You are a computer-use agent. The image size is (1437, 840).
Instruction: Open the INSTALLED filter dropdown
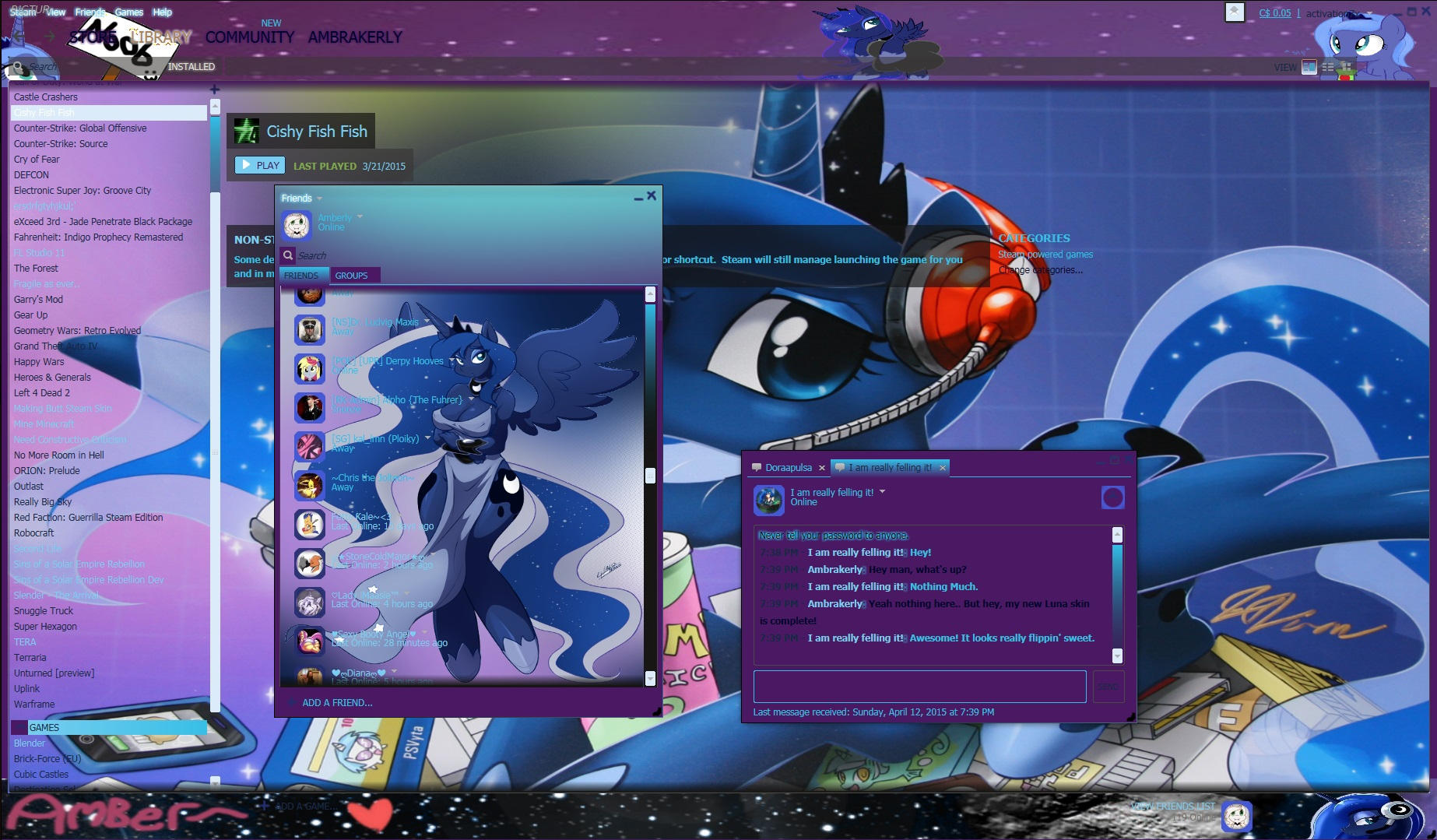pyautogui.click(x=191, y=67)
